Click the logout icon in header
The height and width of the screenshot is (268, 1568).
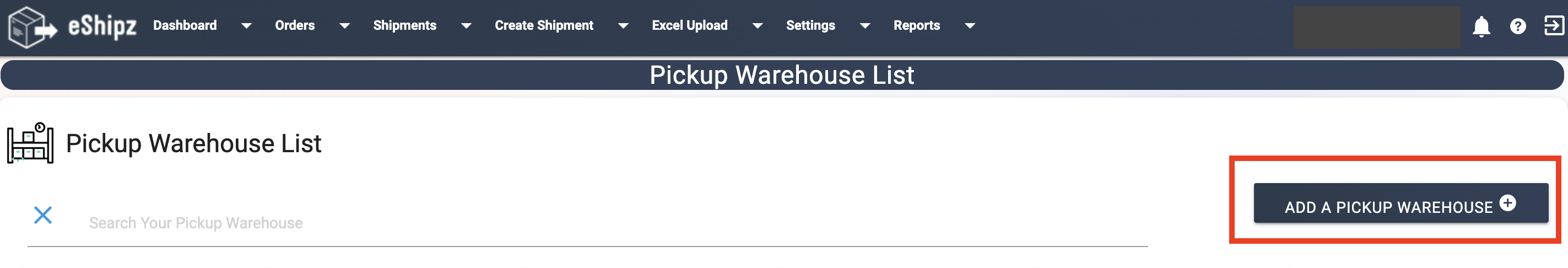coord(1553,25)
